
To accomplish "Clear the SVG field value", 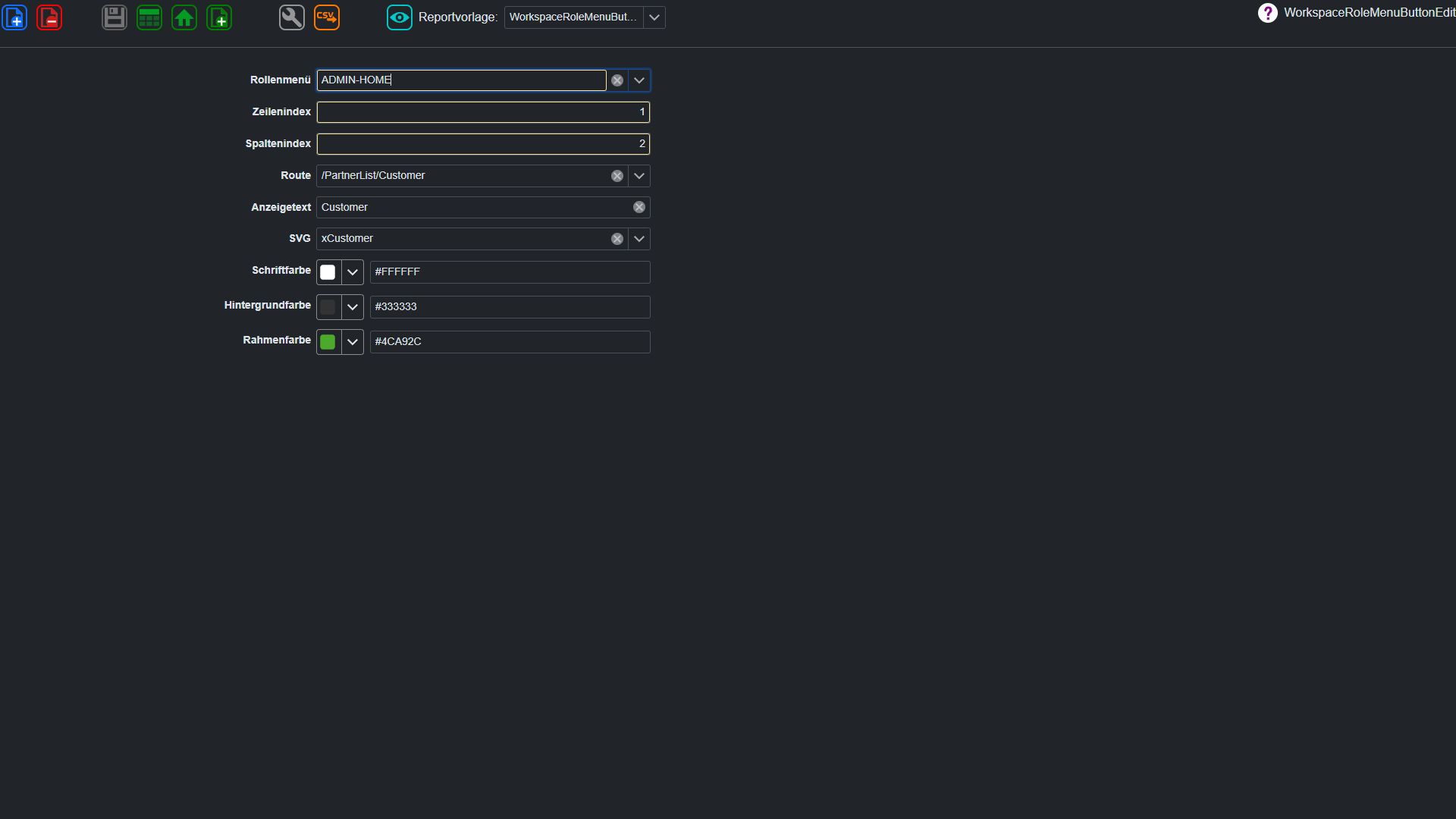I will coord(617,239).
